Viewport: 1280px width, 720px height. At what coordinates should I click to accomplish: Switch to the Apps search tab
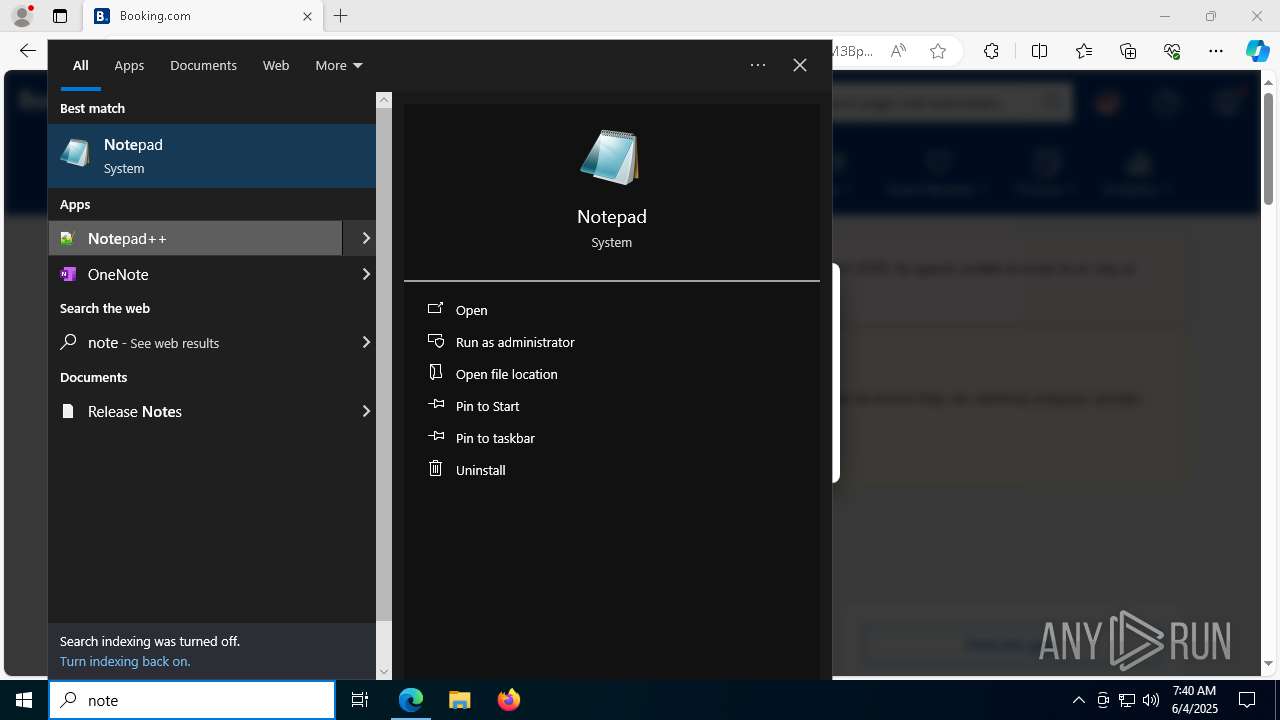click(129, 65)
